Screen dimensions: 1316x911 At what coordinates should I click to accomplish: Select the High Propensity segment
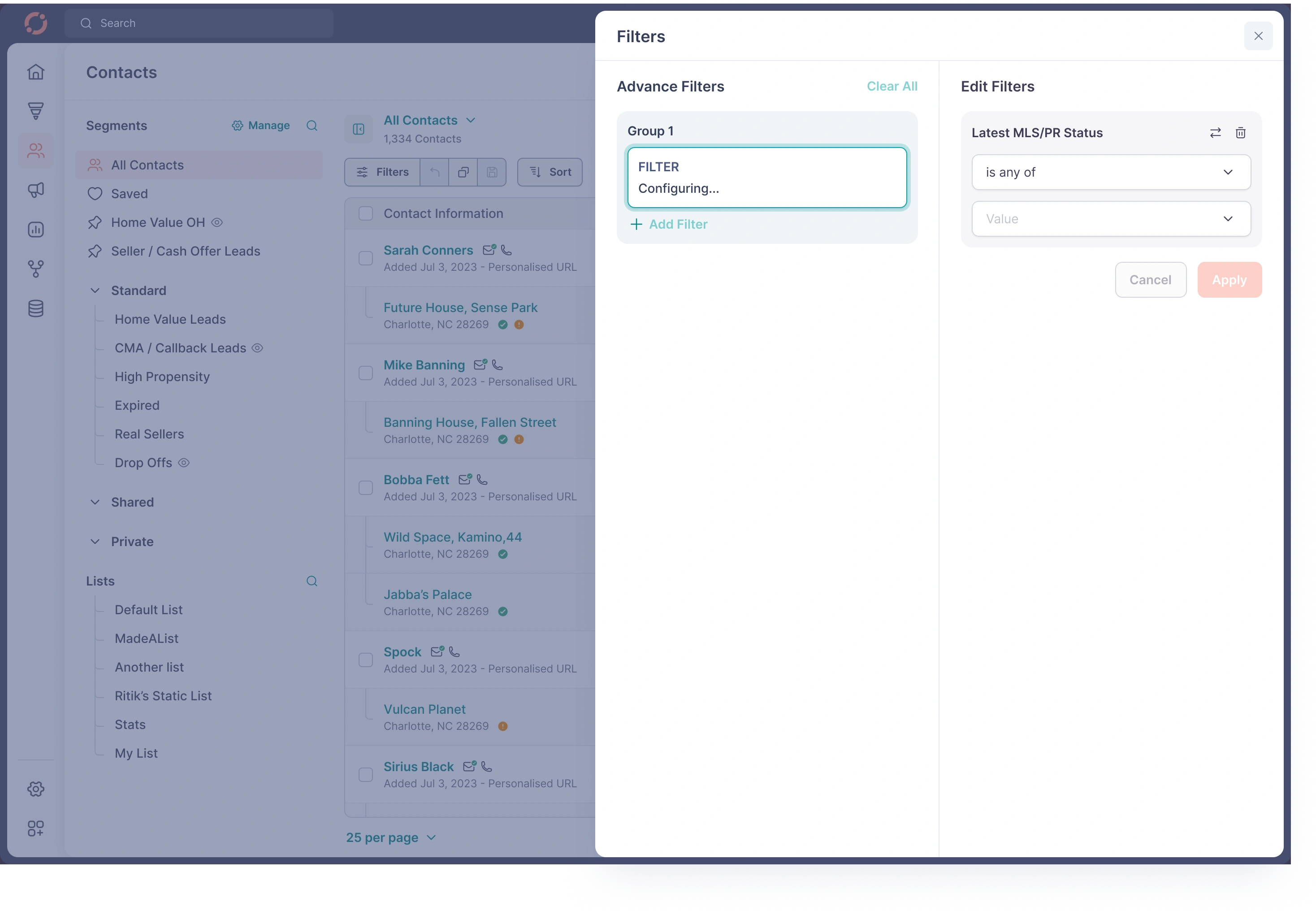162,377
